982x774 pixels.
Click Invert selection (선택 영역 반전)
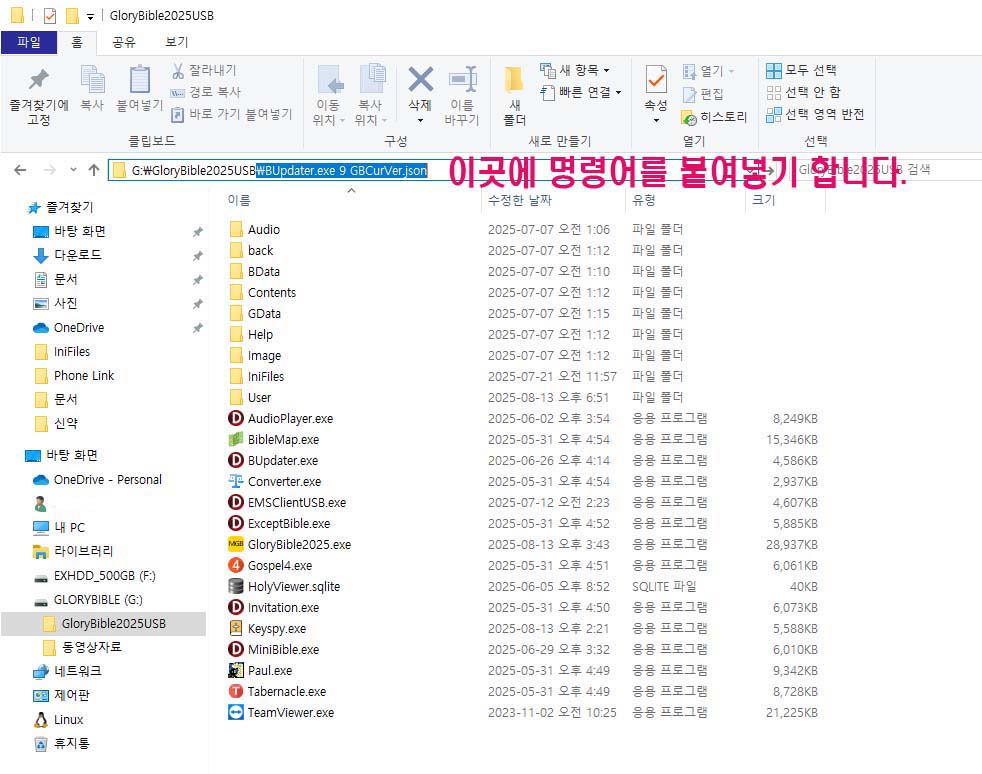click(815, 114)
